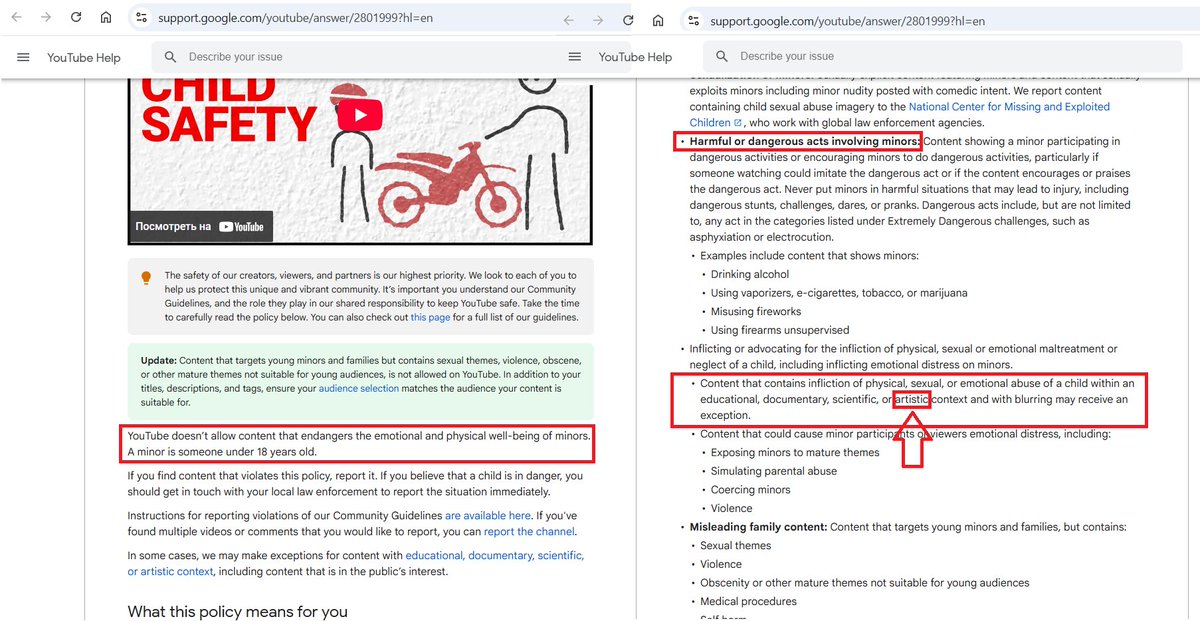The height and width of the screenshot is (621, 1200).
Task: Click 'Obscenity or other mature themes' list item
Action: pos(864,583)
